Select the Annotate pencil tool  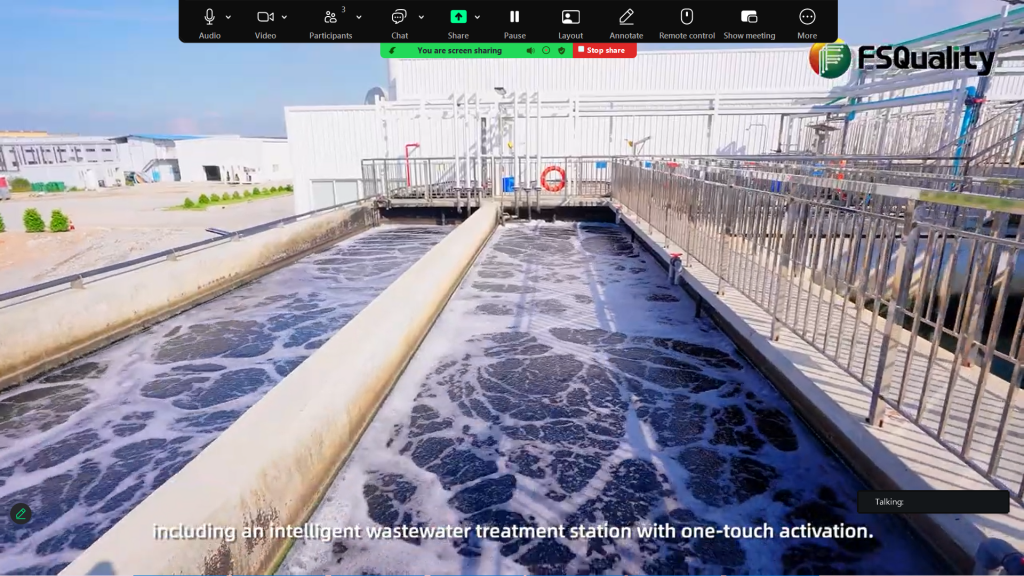tap(626, 17)
